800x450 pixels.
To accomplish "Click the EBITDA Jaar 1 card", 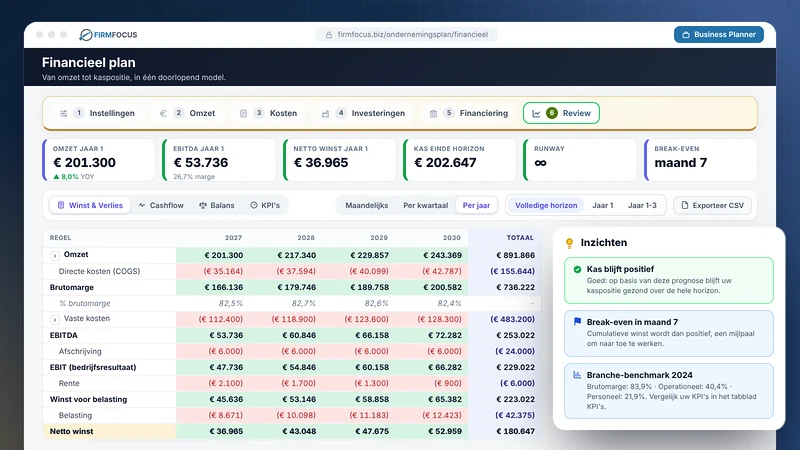I will (x=219, y=160).
